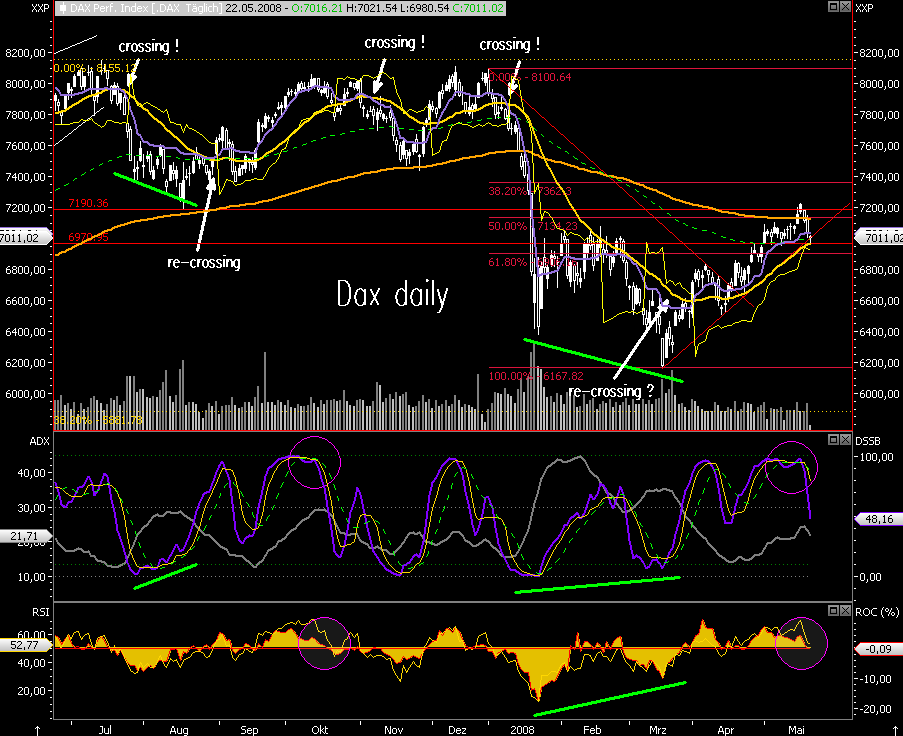Click the Mai label on time axis
Image resolution: width=903 pixels, height=736 pixels.
click(x=796, y=730)
